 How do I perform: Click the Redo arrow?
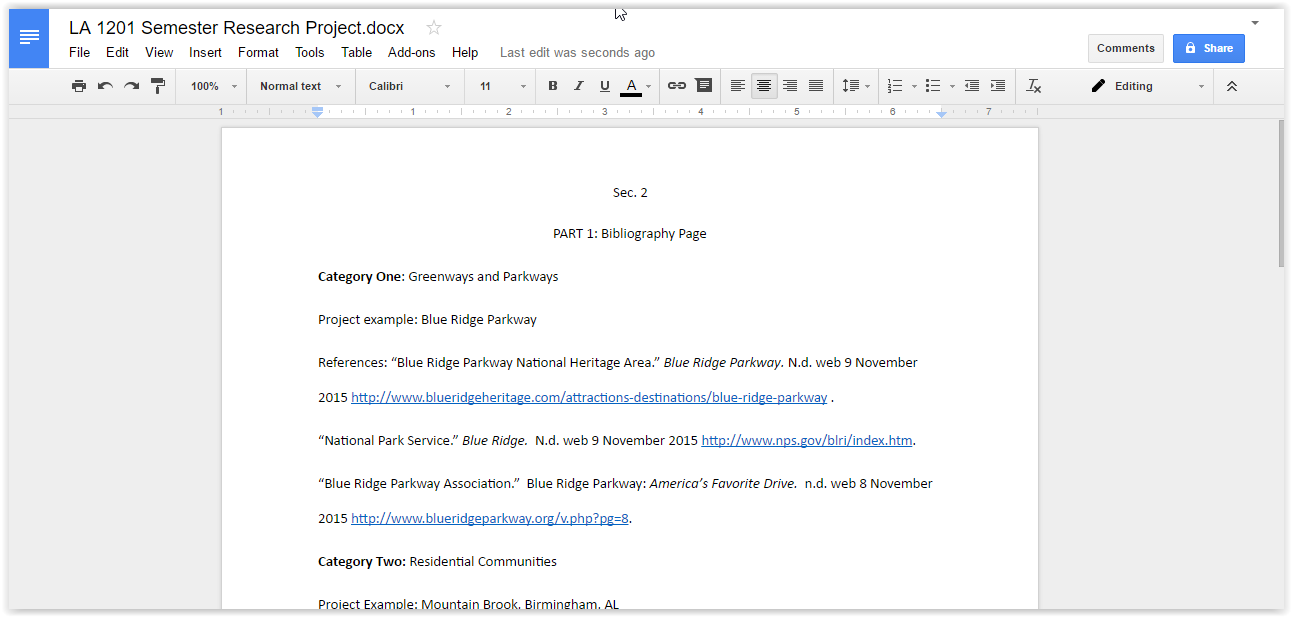[x=131, y=86]
